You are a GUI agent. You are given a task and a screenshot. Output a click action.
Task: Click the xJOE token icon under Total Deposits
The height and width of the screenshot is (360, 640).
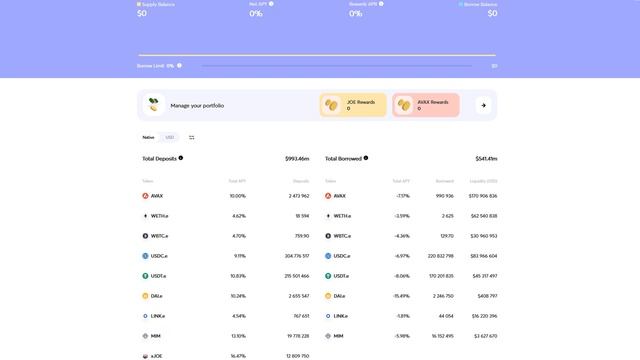pyautogui.click(x=145, y=356)
